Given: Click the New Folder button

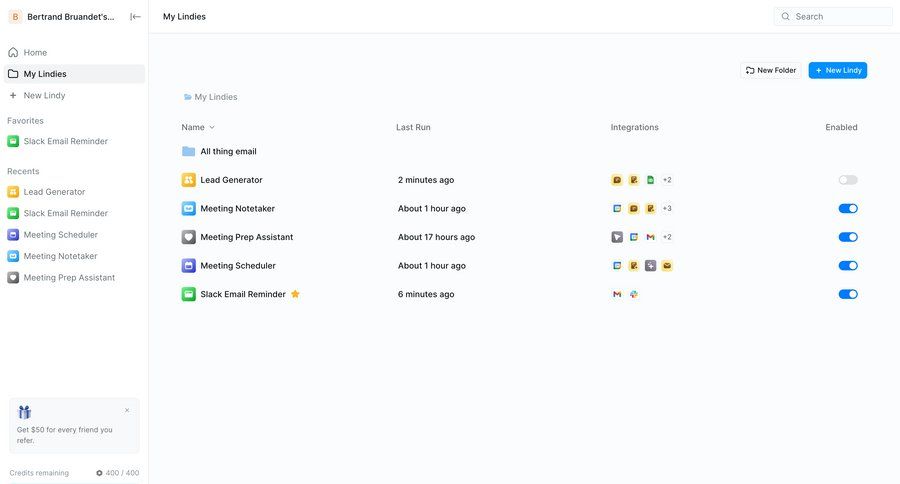Looking at the screenshot, I should pyautogui.click(x=770, y=70).
